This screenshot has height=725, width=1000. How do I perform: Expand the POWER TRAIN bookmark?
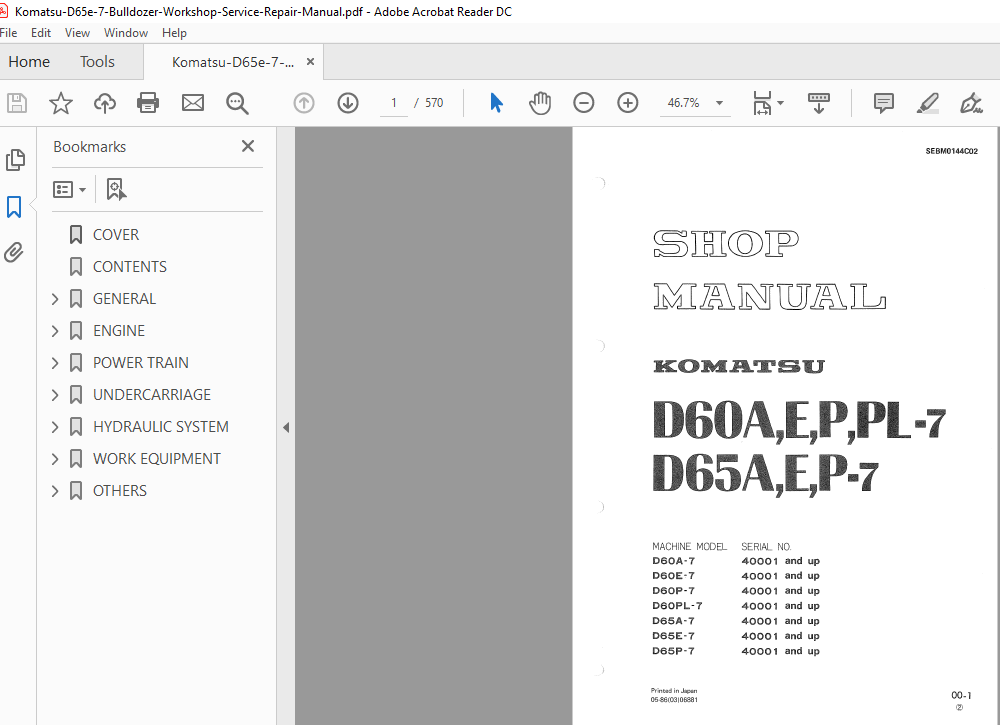[x=55, y=363]
